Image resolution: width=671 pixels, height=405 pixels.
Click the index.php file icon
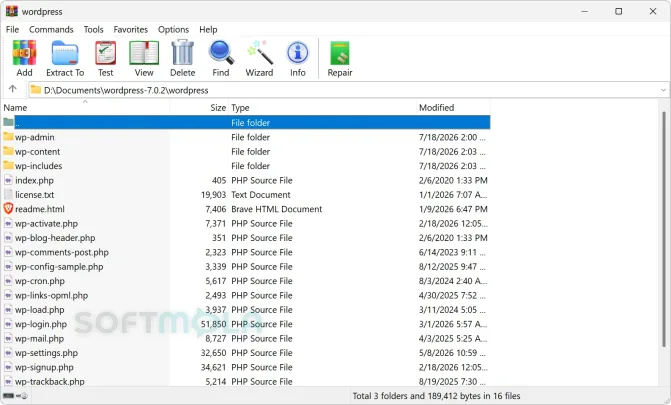pos(8,180)
